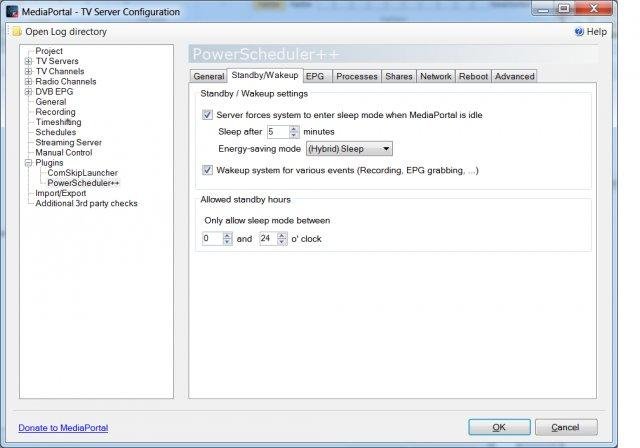Select the Streaming Server tree item
Screen dimensions: 640x448
tap(68, 142)
